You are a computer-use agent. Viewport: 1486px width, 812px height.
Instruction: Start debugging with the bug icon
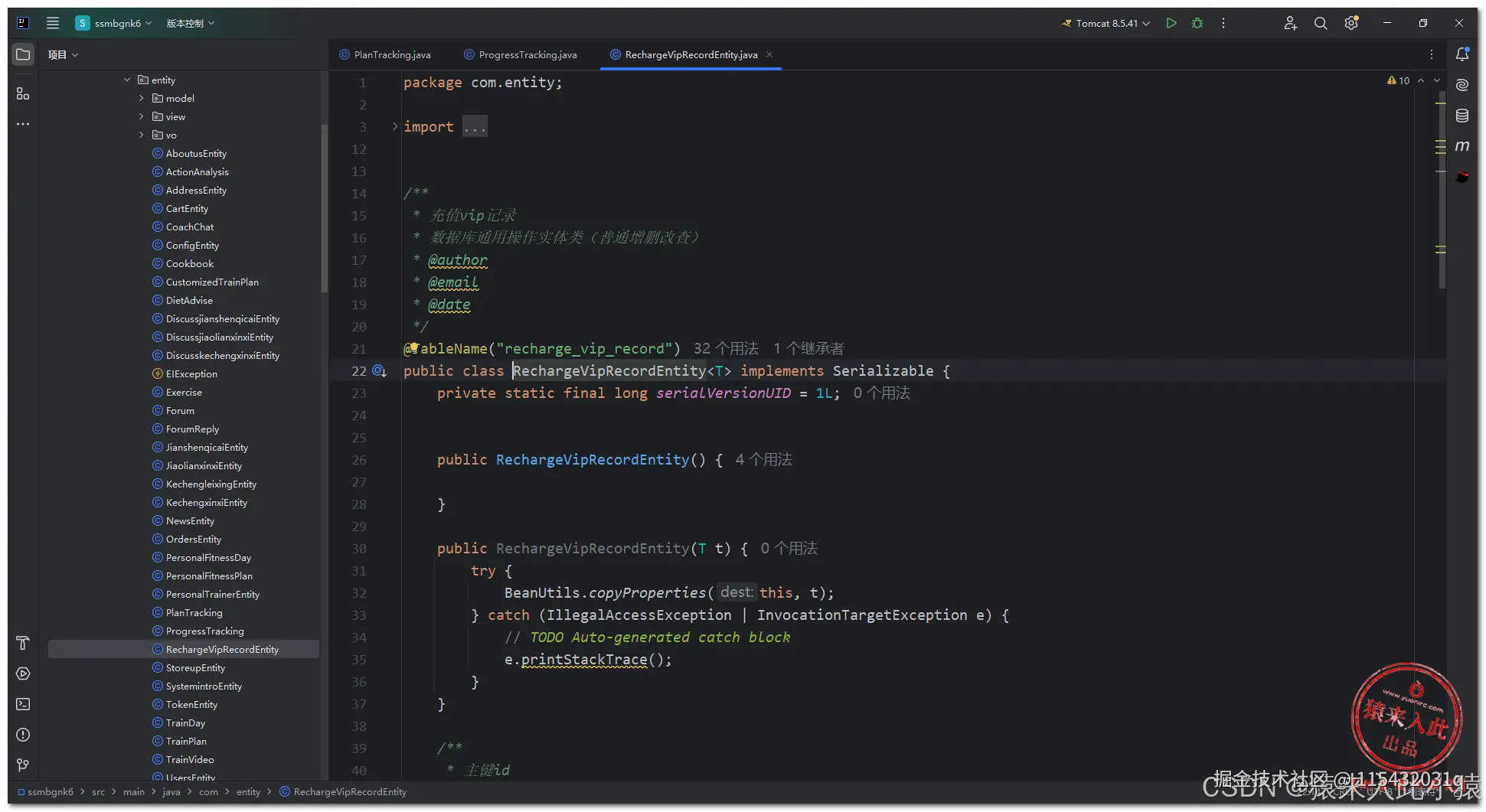click(1197, 23)
